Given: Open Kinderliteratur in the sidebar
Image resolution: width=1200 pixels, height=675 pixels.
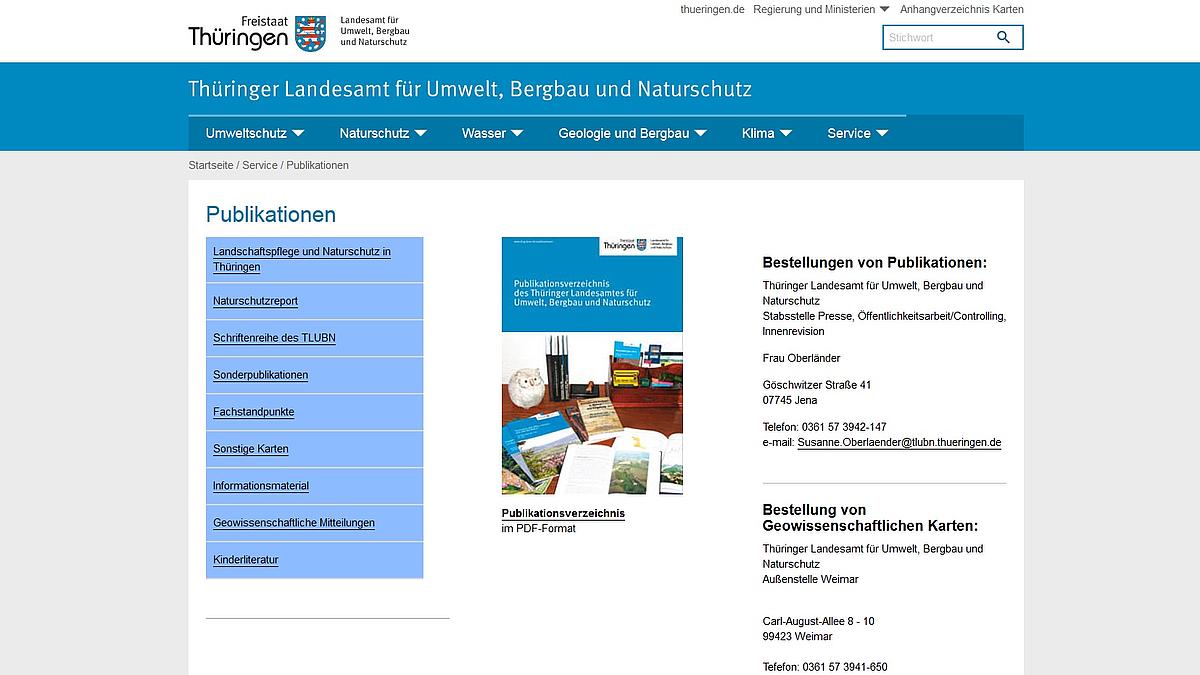Looking at the screenshot, I should point(315,560).
